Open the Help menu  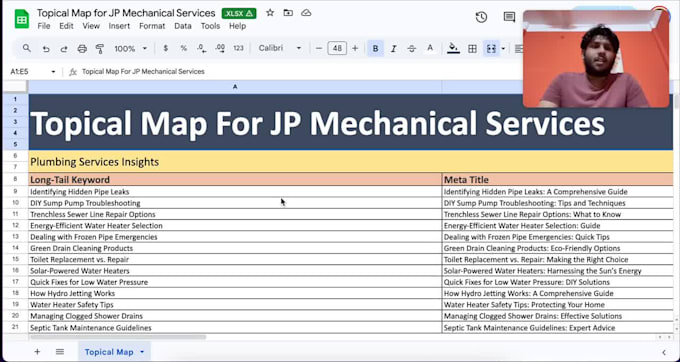[237, 26]
